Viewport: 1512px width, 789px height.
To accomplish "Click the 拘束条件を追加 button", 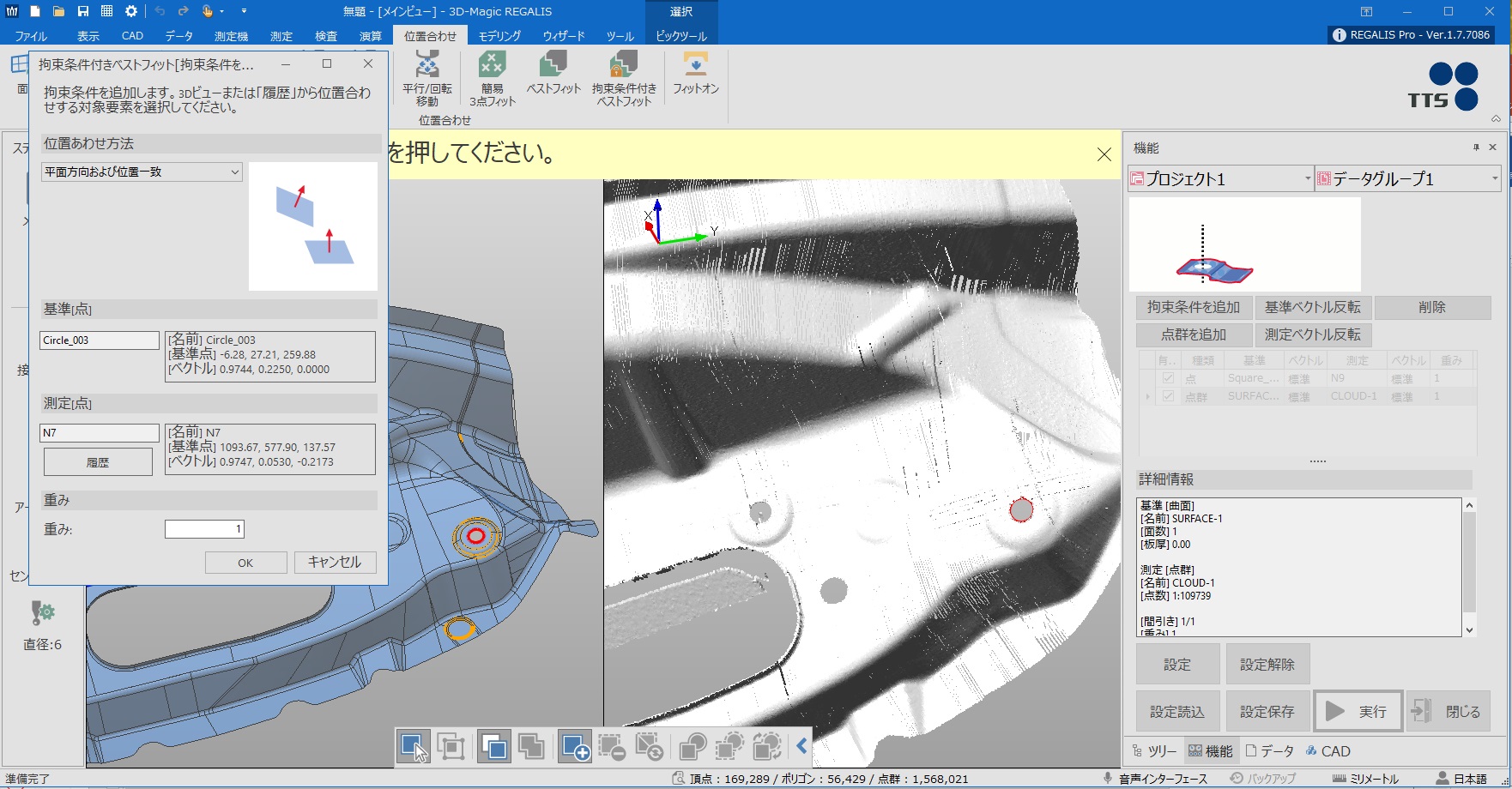I will 1194,307.
